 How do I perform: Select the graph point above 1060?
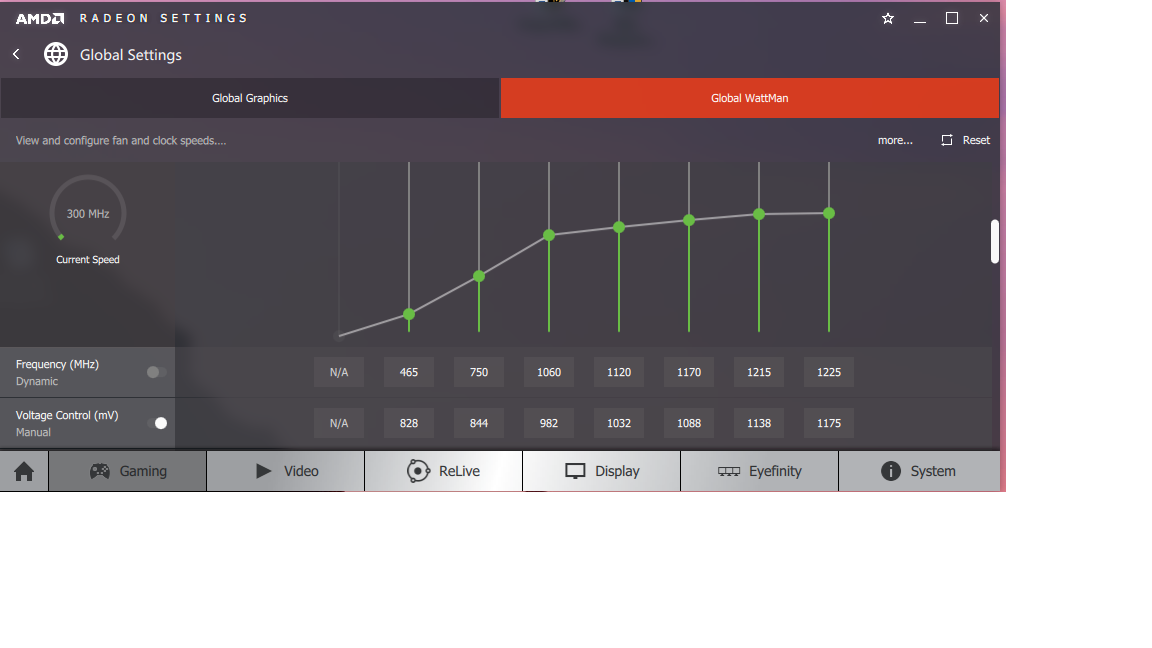pyautogui.click(x=549, y=235)
